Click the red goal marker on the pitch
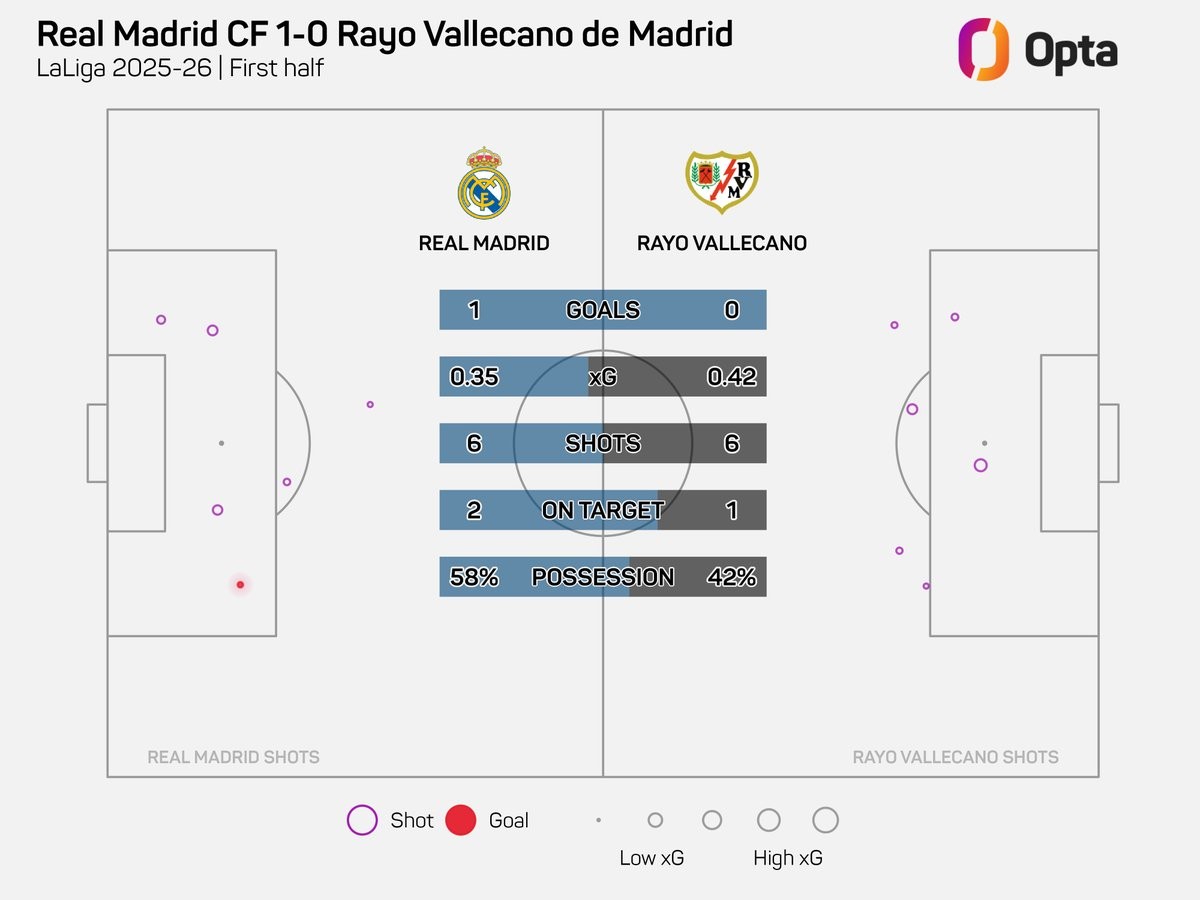Screen dimensions: 1200x900 [240, 584]
